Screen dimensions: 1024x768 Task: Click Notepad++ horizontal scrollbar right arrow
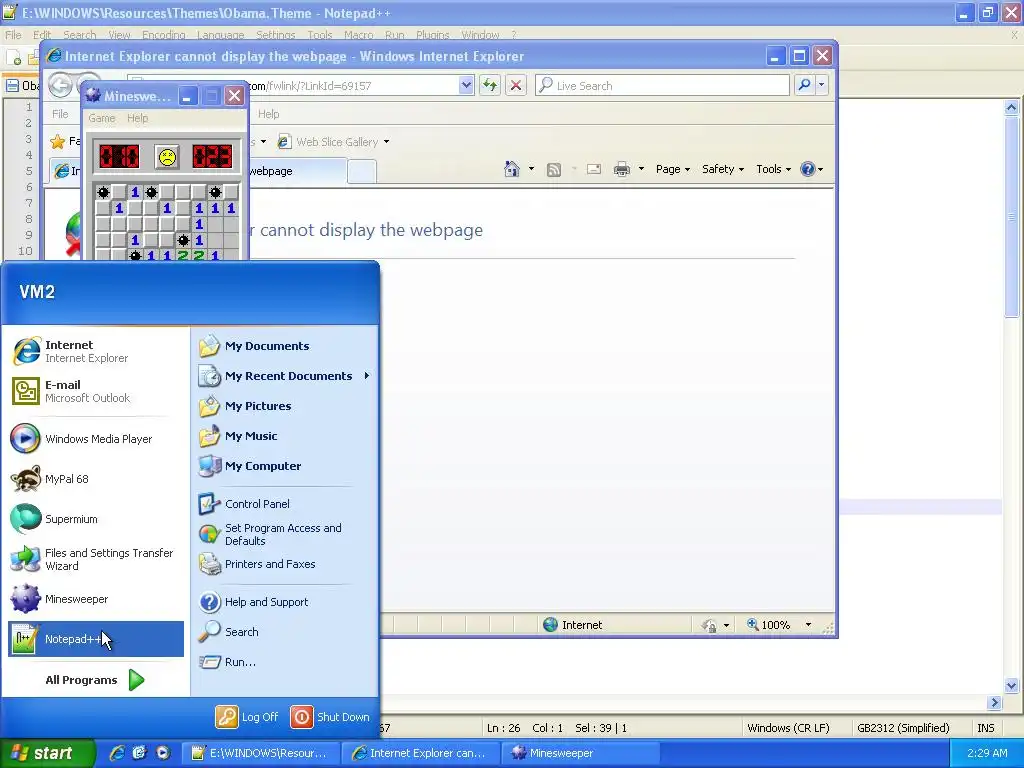pyautogui.click(x=995, y=703)
